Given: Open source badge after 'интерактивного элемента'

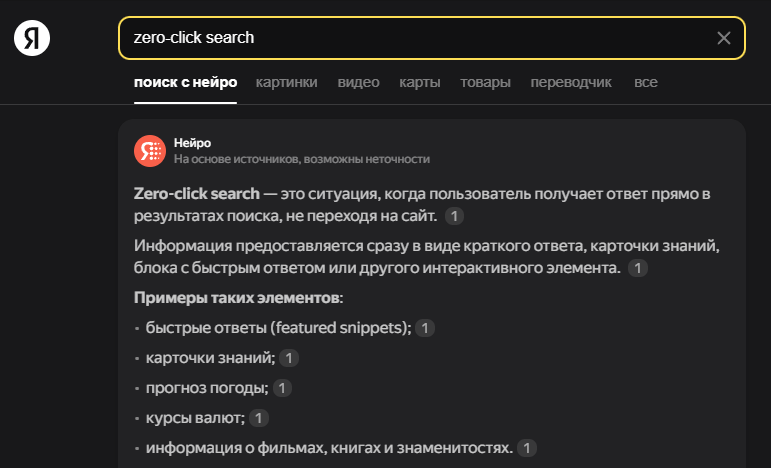Looking at the screenshot, I should (638, 268).
